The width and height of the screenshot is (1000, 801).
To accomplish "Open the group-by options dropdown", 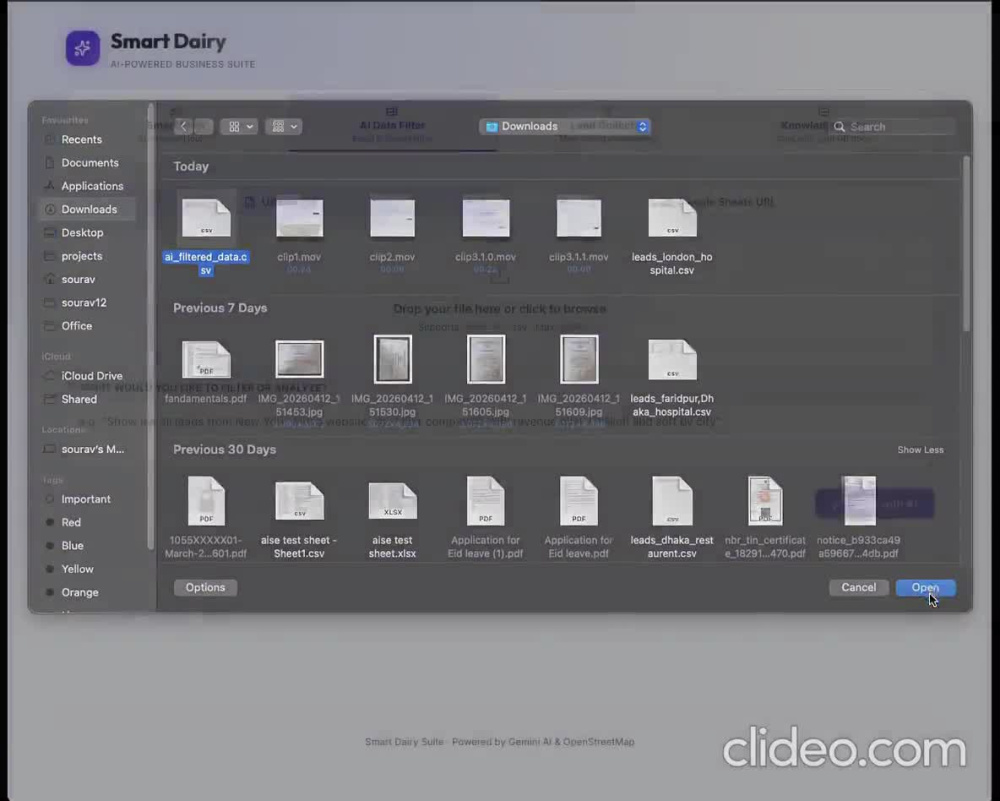I will coord(284,126).
